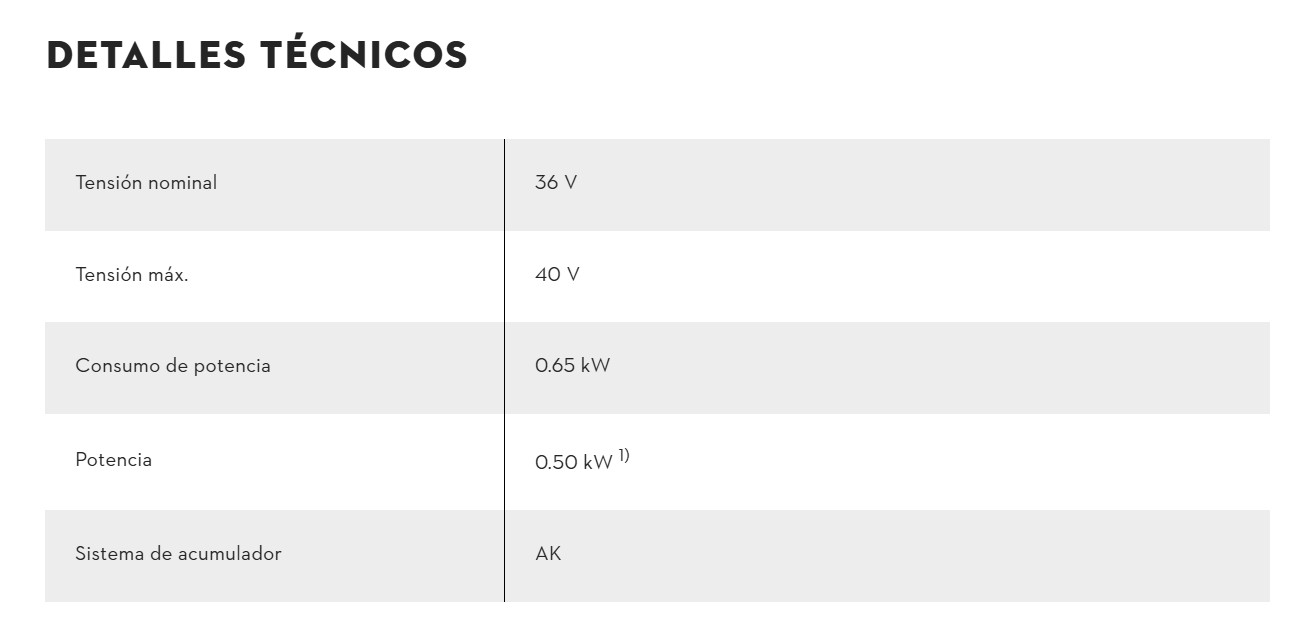Click the 0.50 kW value

coord(573,463)
